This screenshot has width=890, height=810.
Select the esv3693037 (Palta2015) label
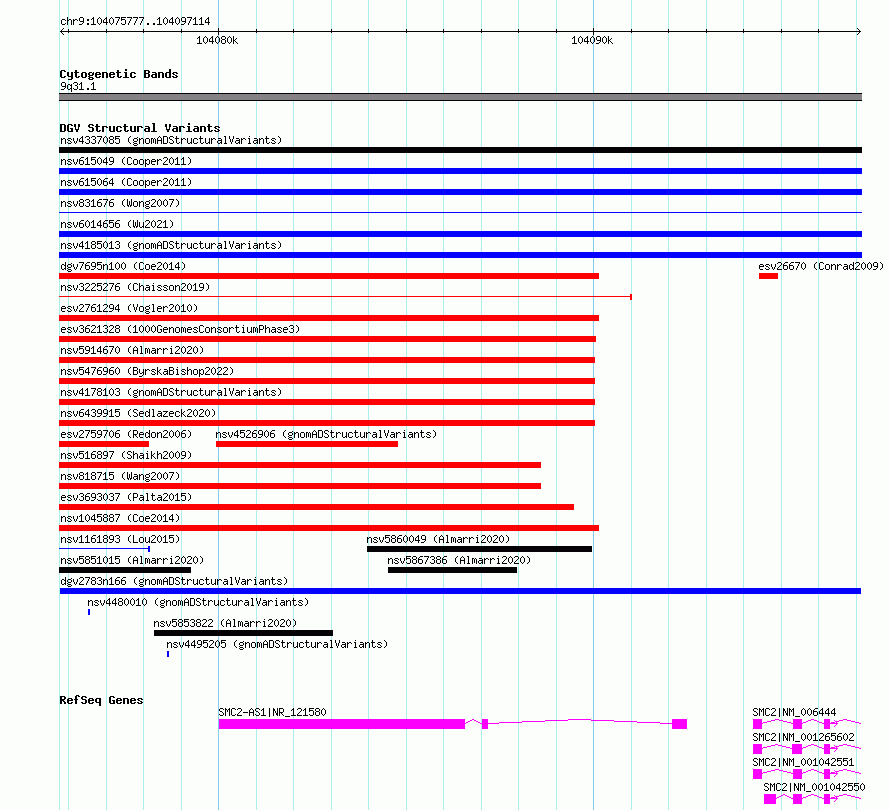coord(126,497)
